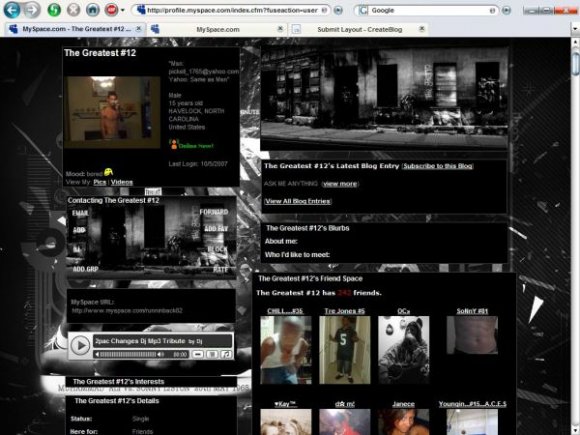Switch to the middle 'MySpace.com' tab
The height and width of the screenshot is (435, 580).
point(218,29)
